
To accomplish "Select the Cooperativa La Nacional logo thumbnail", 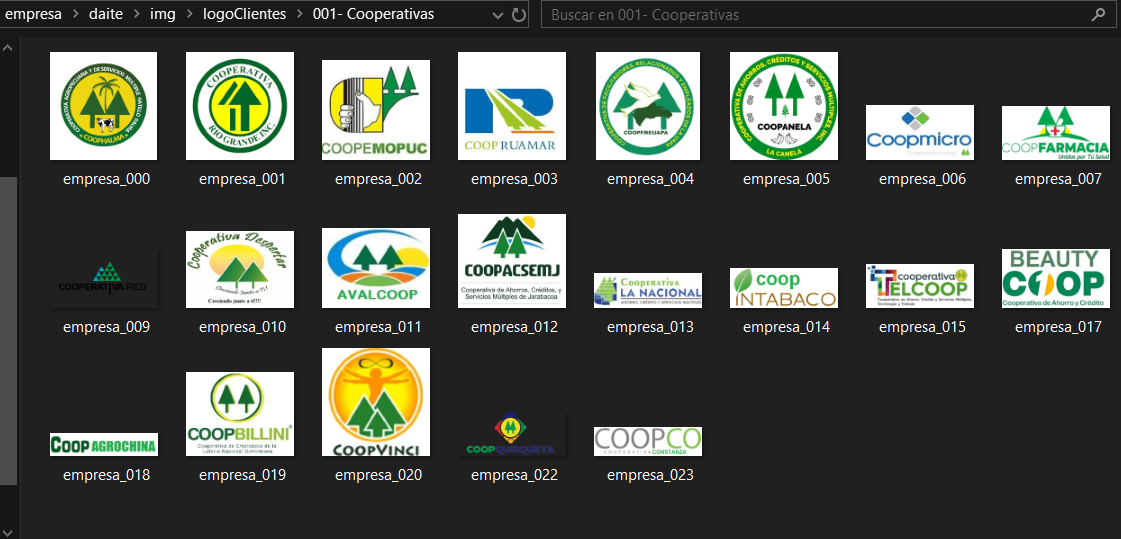I will [x=648, y=290].
